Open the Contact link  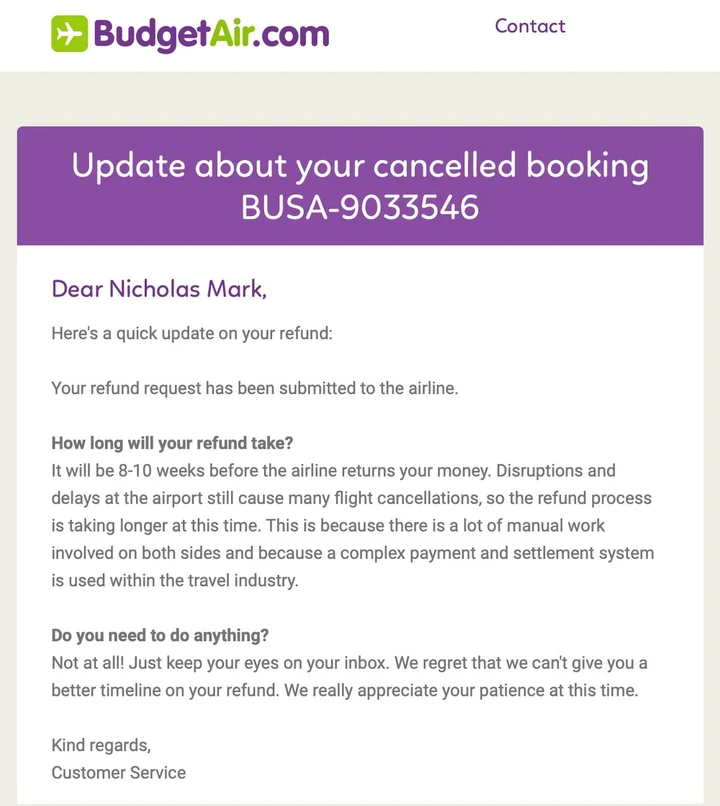[x=529, y=27]
